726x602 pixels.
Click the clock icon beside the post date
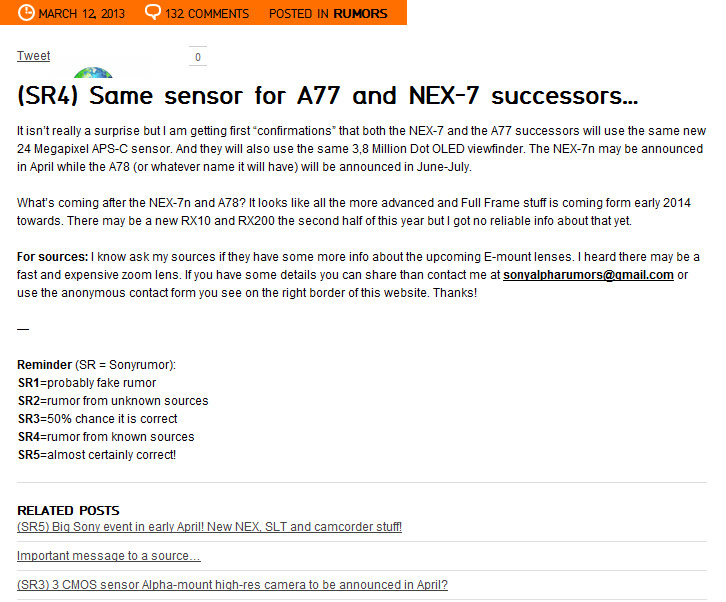tap(26, 13)
